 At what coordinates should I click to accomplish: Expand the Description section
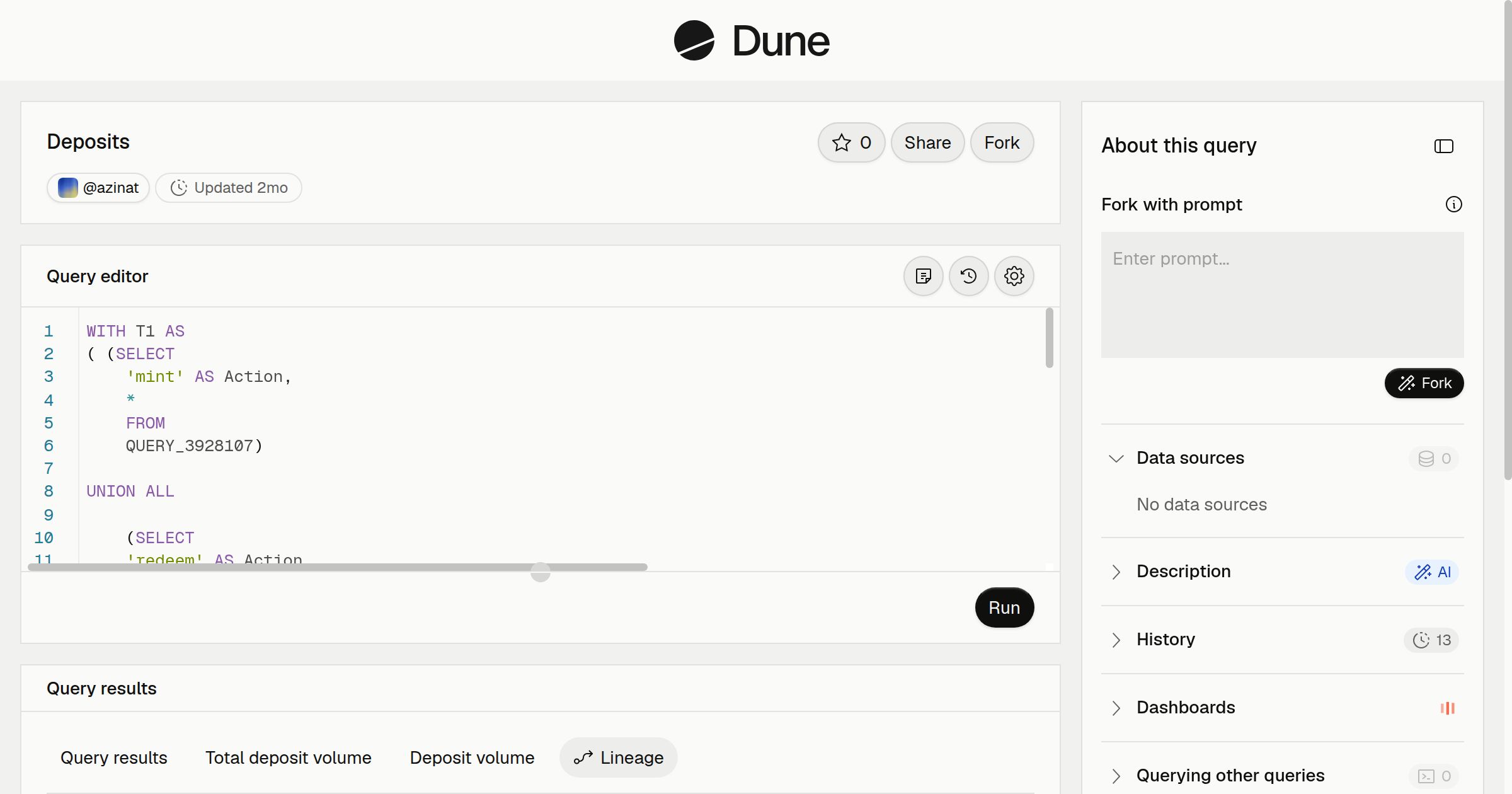click(x=1116, y=572)
